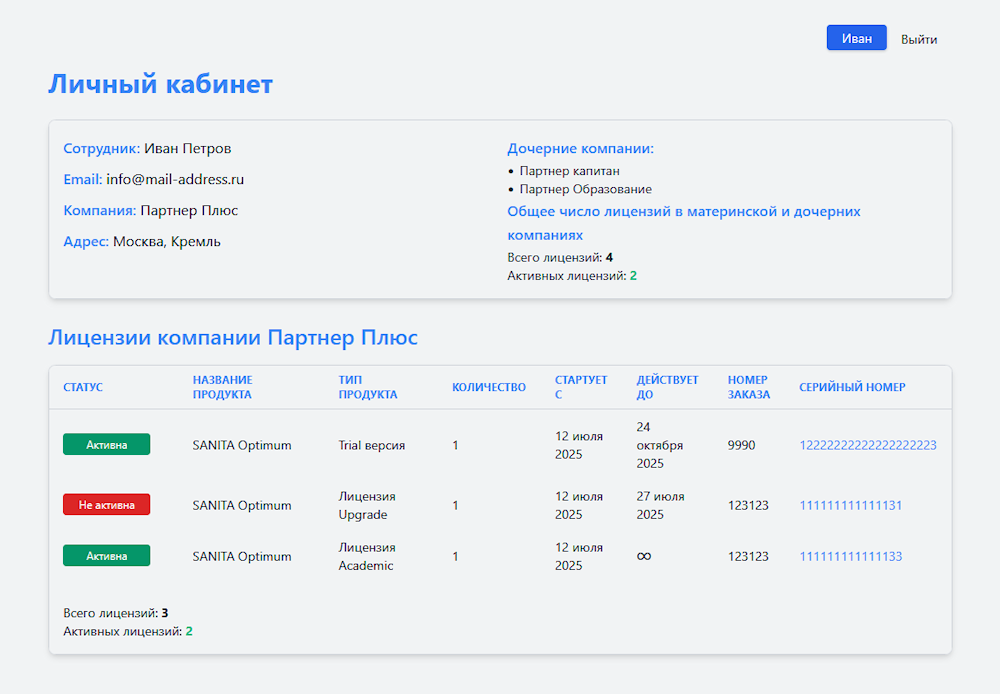Viewport: 1000px width, 694px height.
Task: Open serial number 11111111111133
Action: point(851,554)
